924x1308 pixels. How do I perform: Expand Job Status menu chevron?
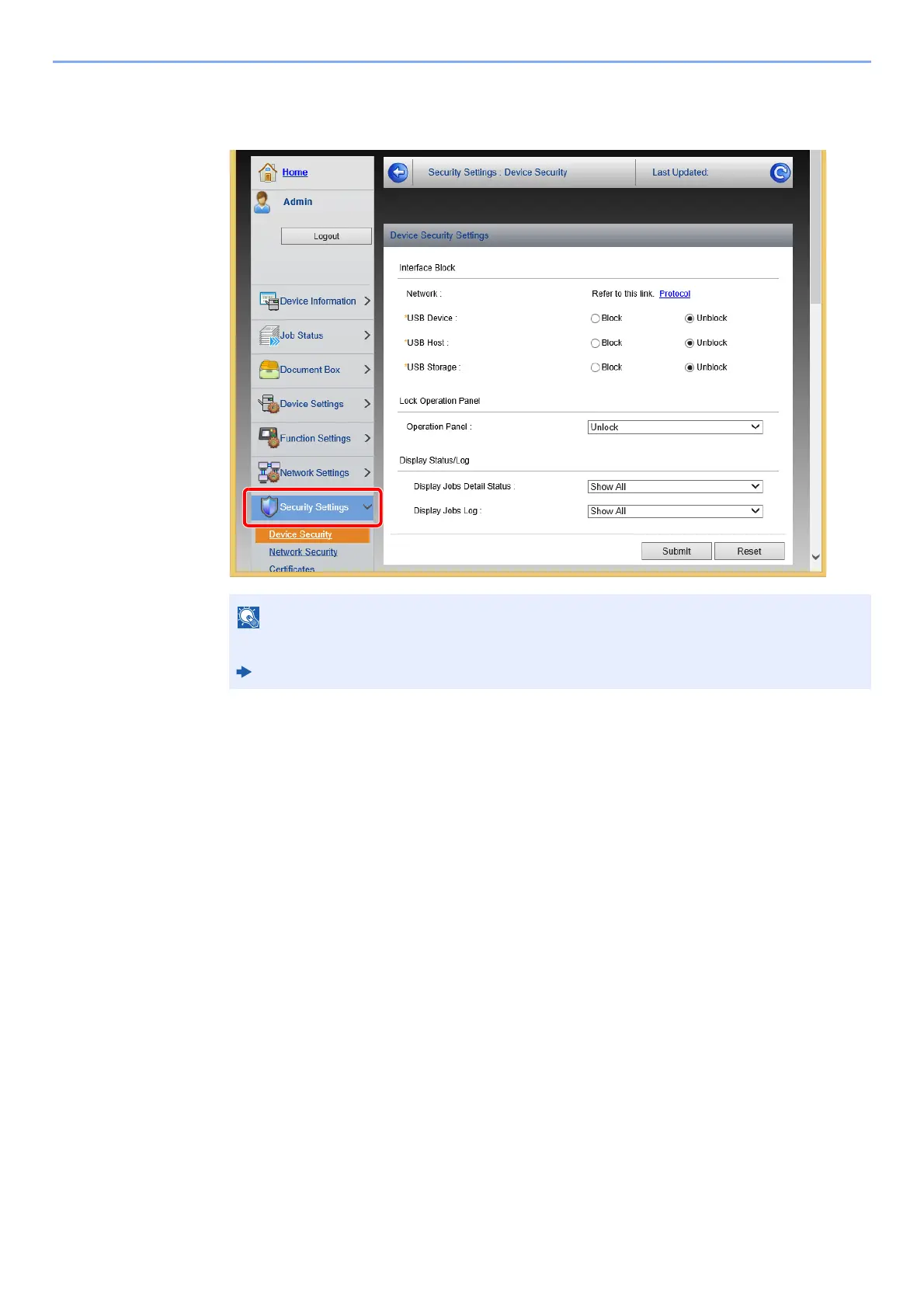coord(367,335)
